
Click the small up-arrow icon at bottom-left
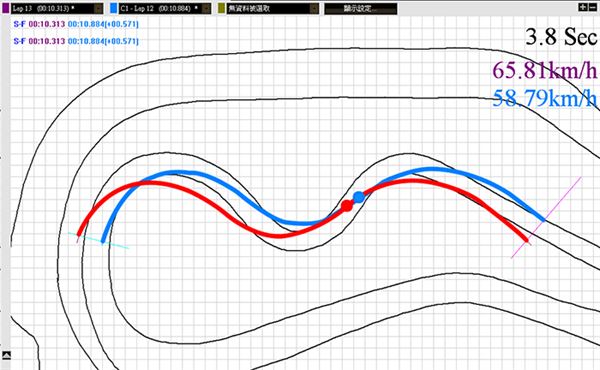coord(6,355)
